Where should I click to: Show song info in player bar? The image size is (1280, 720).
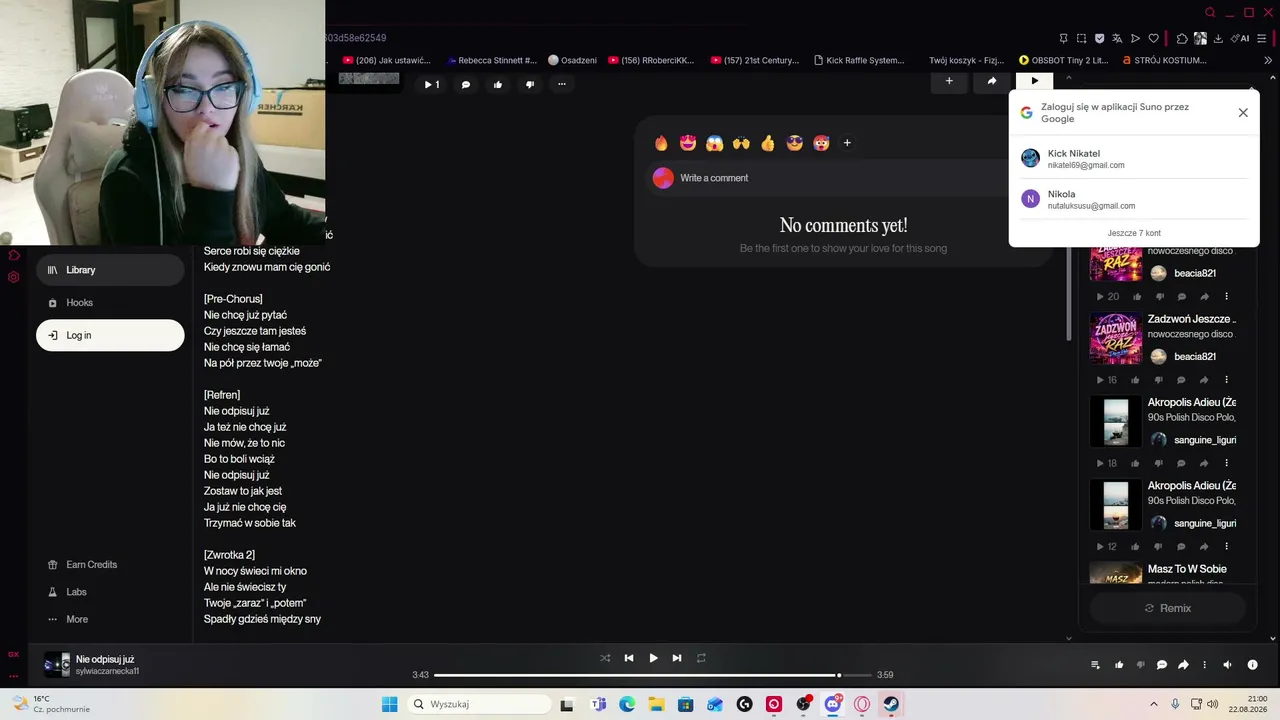click(x=1252, y=665)
